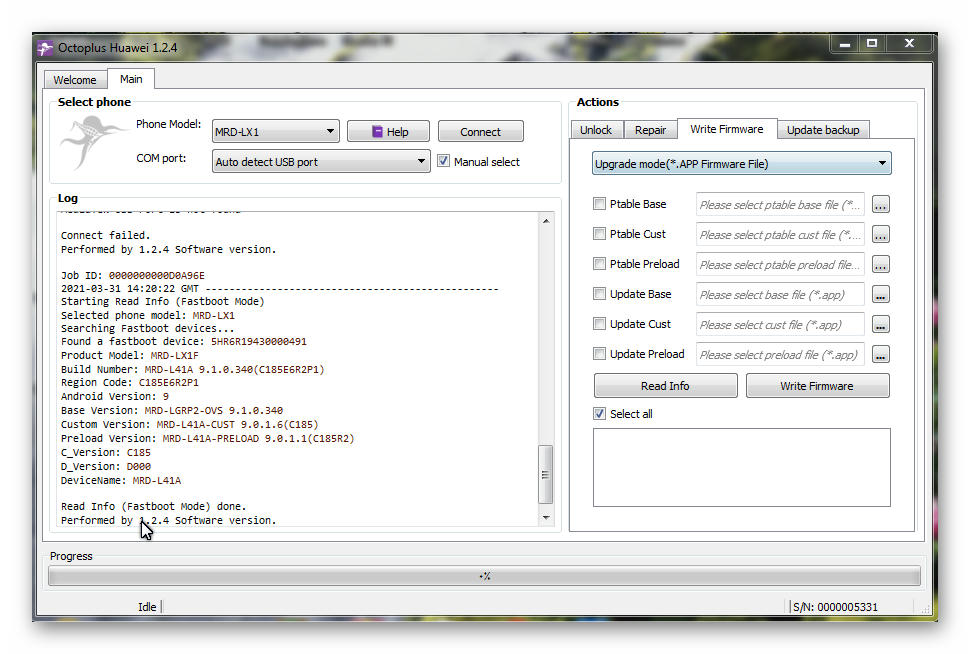Click the Help button
The height and width of the screenshot is (654, 970).
pos(388,132)
